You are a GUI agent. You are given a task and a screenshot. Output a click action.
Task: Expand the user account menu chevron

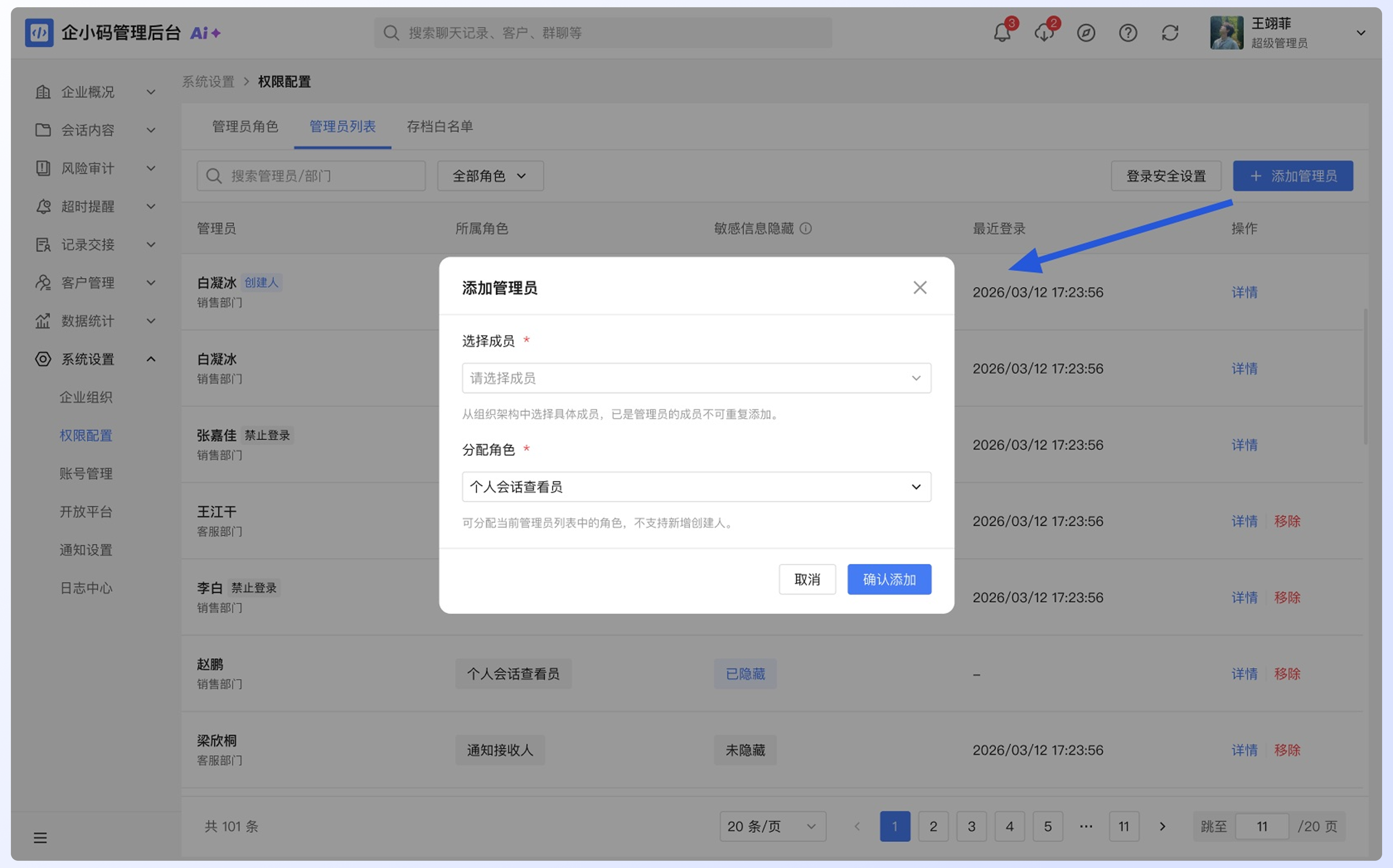[x=1360, y=33]
